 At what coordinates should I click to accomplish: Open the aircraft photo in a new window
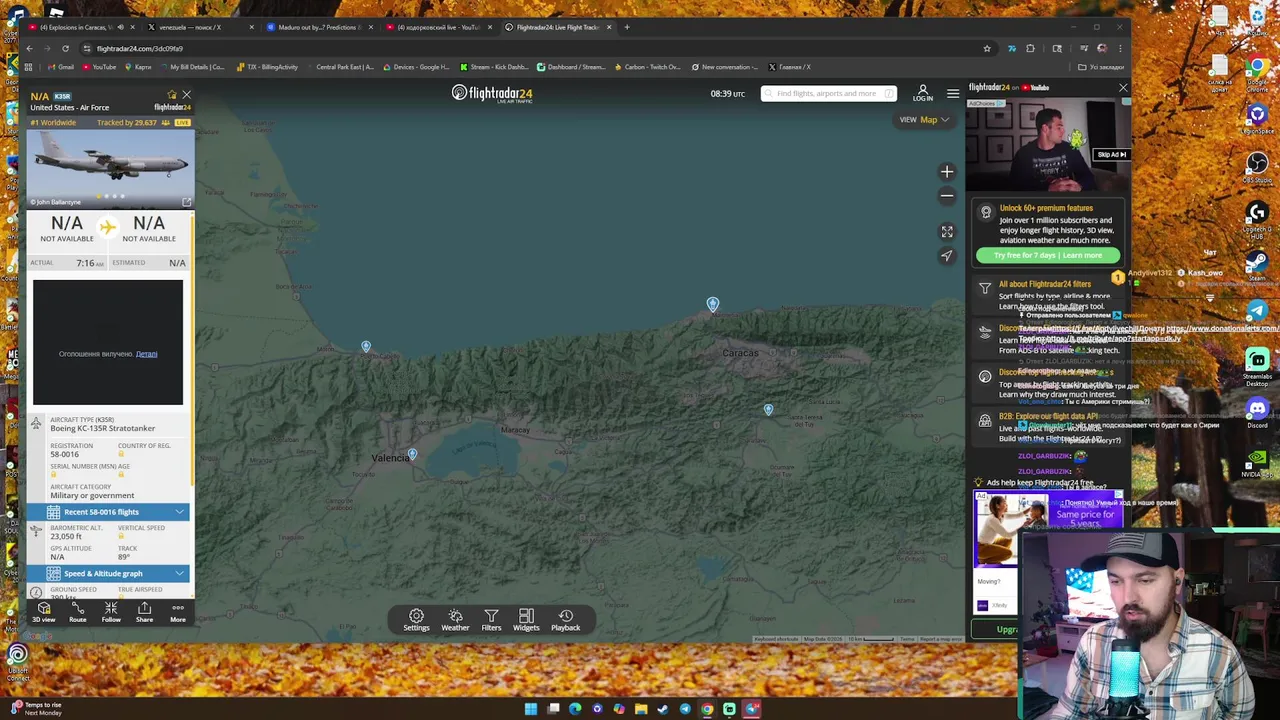[186, 202]
